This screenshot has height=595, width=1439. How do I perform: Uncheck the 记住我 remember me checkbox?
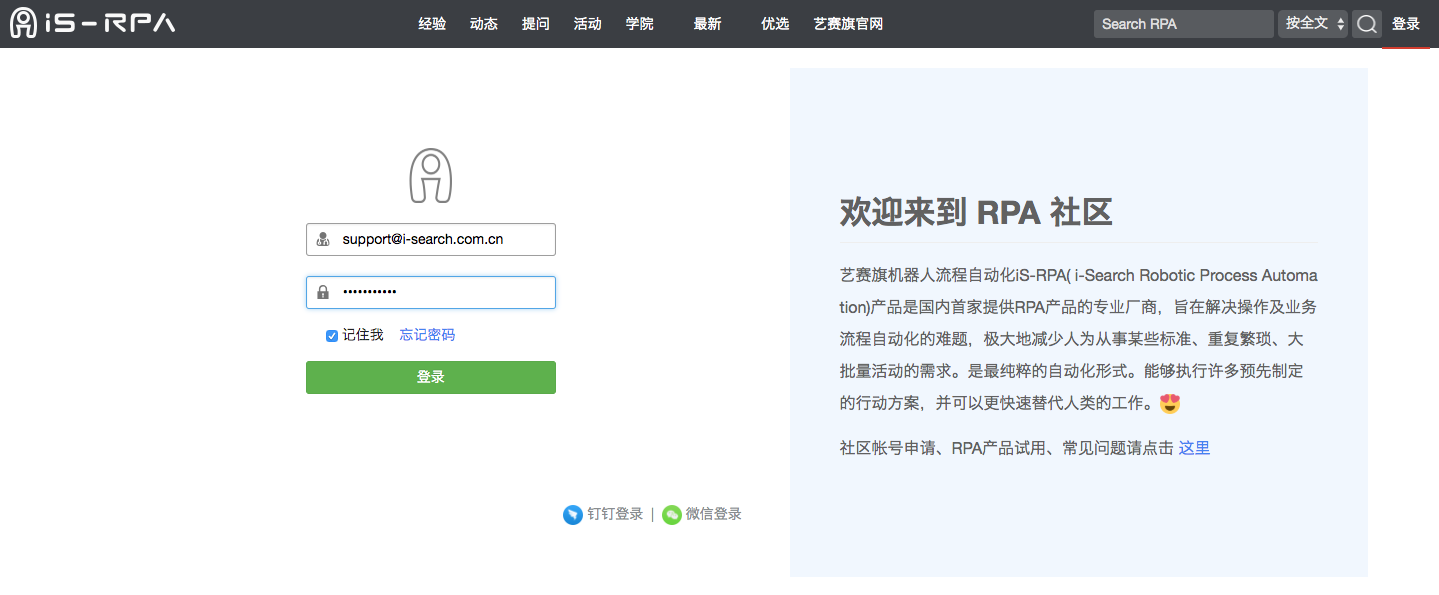pyautogui.click(x=331, y=335)
